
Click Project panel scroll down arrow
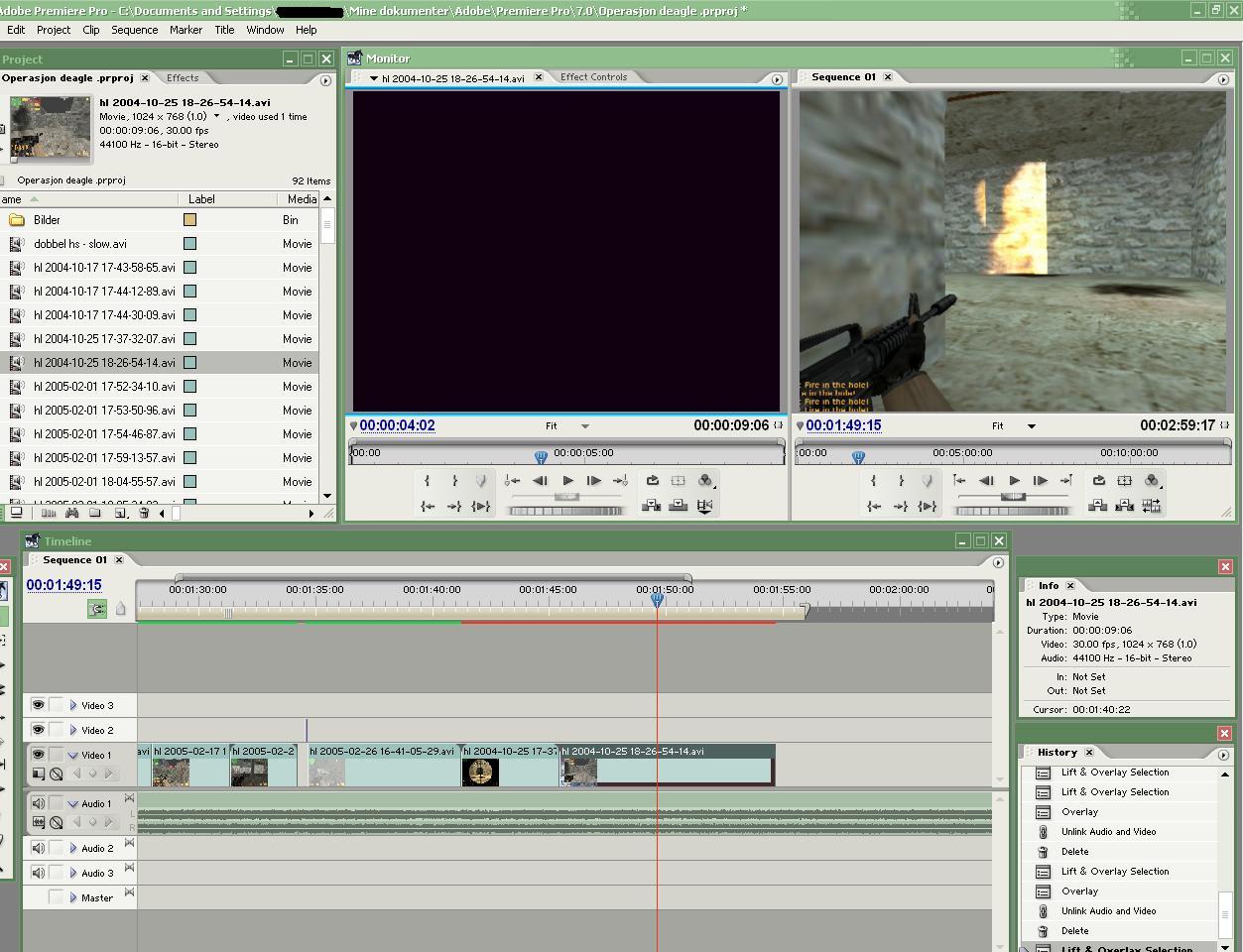327,496
